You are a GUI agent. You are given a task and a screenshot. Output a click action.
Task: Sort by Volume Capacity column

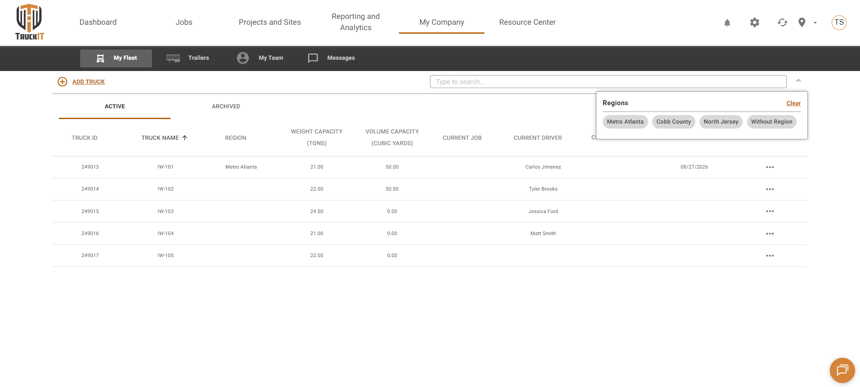(392, 137)
